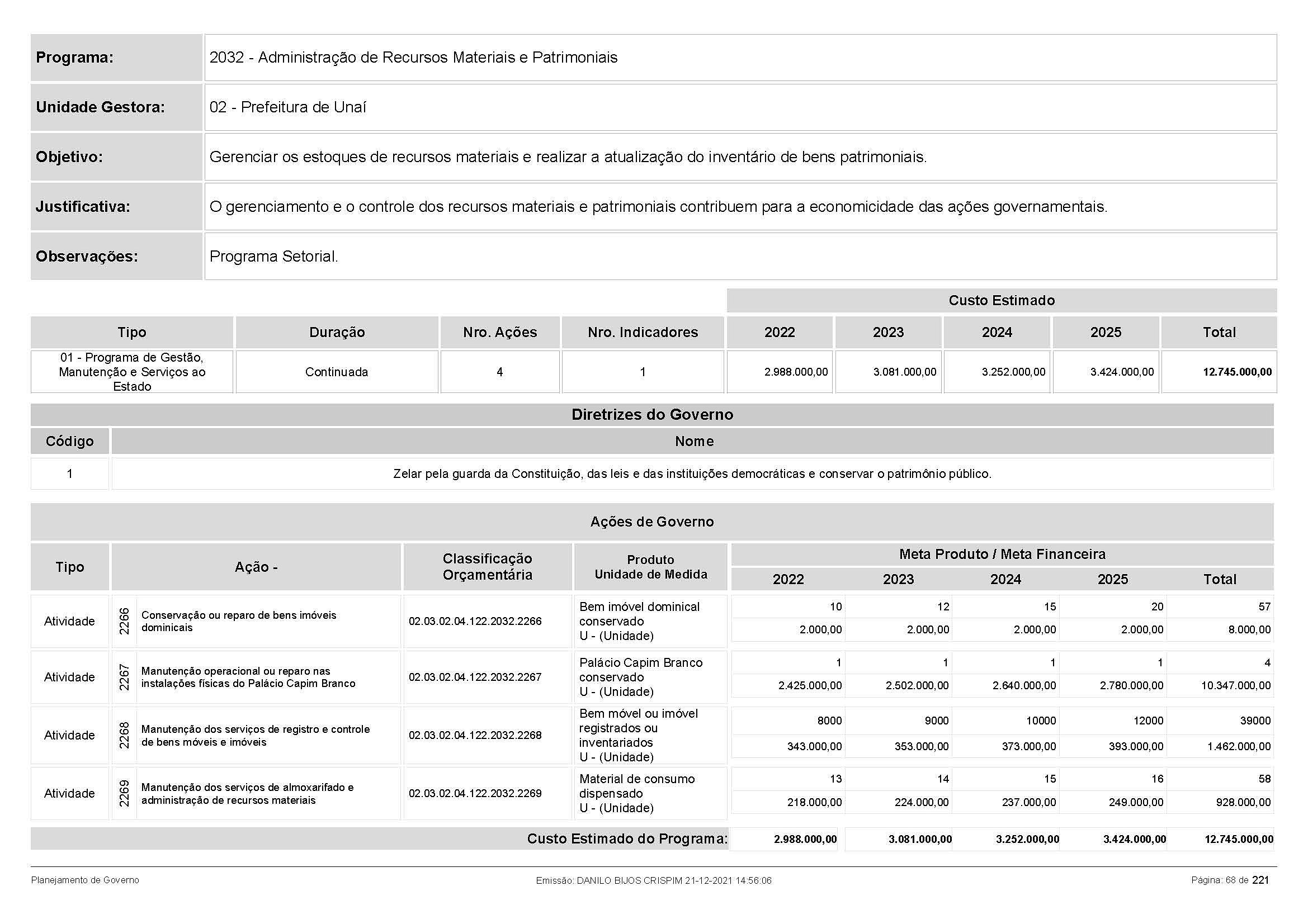1308x924 pixels.
Task: Click the Duração value Continuada
Action: pos(337,372)
